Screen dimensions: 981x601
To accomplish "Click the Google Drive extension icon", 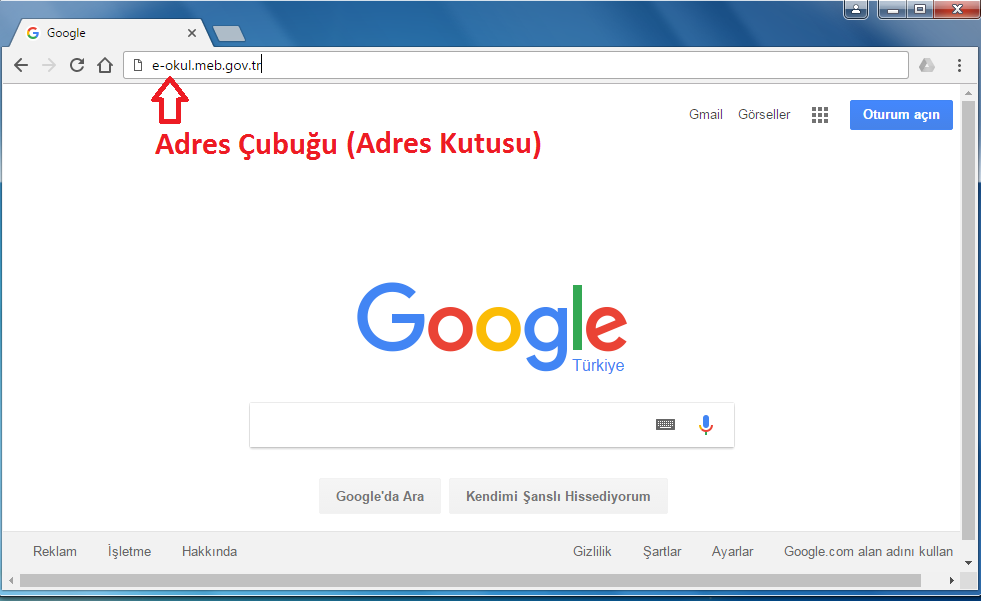I will click(927, 65).
